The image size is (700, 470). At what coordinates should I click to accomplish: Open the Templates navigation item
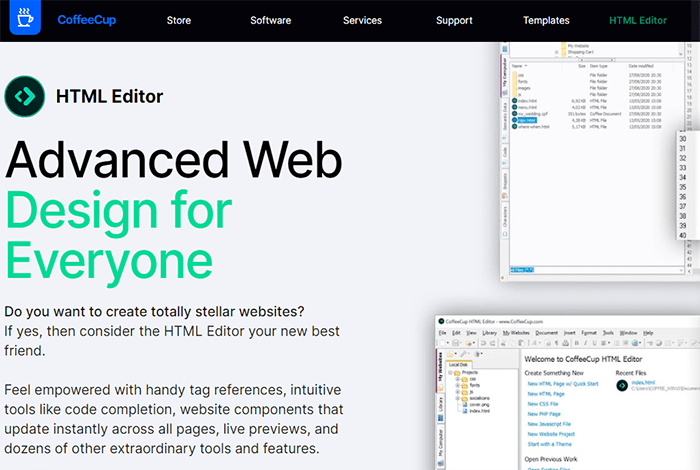(x=545, y=20)
